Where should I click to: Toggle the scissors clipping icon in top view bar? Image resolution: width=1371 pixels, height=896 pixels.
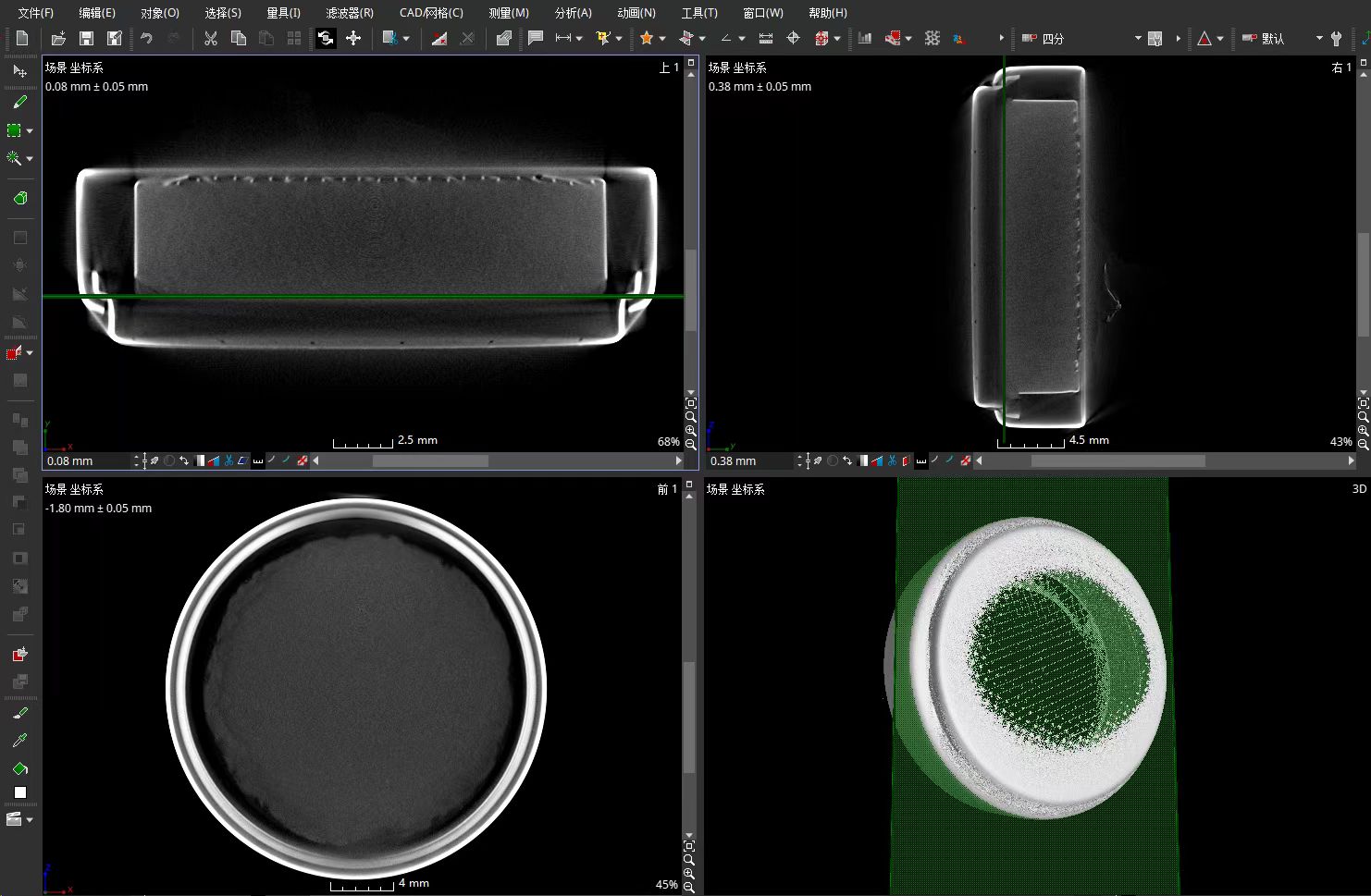click(228, 460)
